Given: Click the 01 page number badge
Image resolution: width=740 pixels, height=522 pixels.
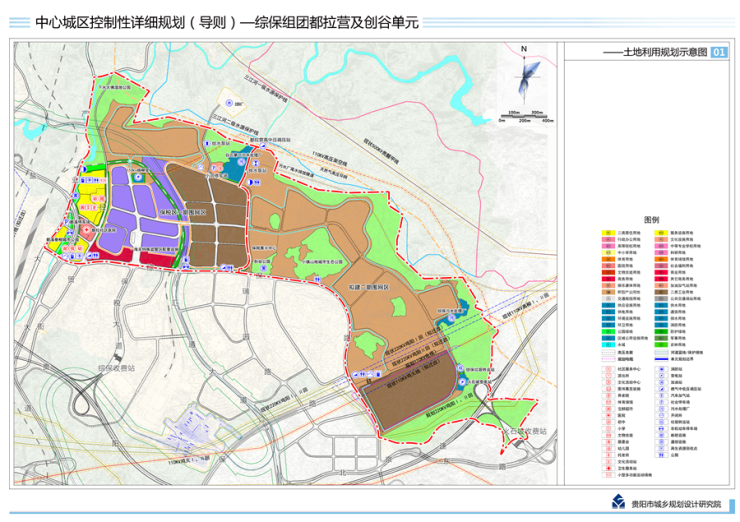Looking at the screenshot, I should coord(717,53).
